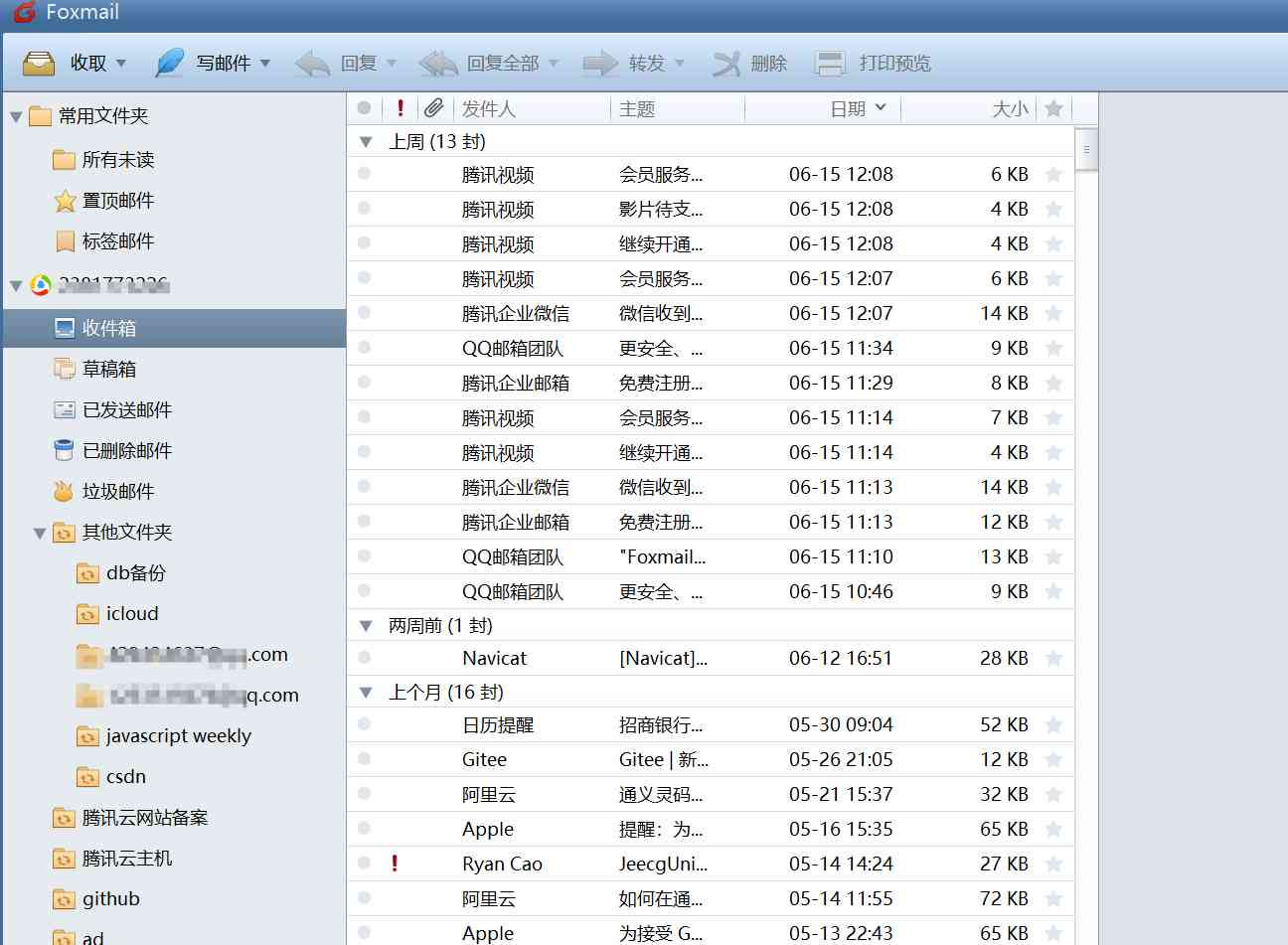Viewport: 1288px width, 945px height.
Task: Click the delete (删除) X icon
Action: pos(726,64)
